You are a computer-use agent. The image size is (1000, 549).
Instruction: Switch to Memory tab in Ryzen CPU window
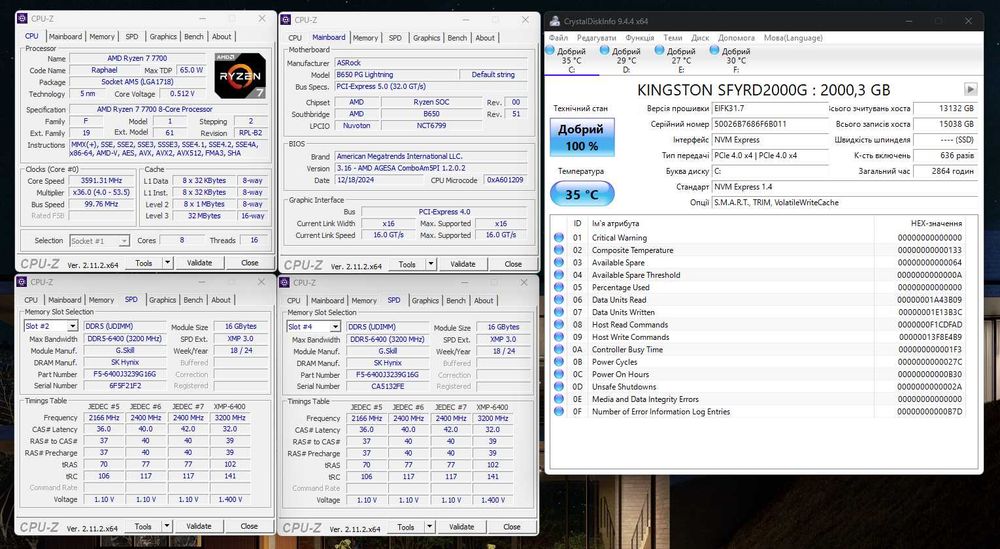click(102, 37)
